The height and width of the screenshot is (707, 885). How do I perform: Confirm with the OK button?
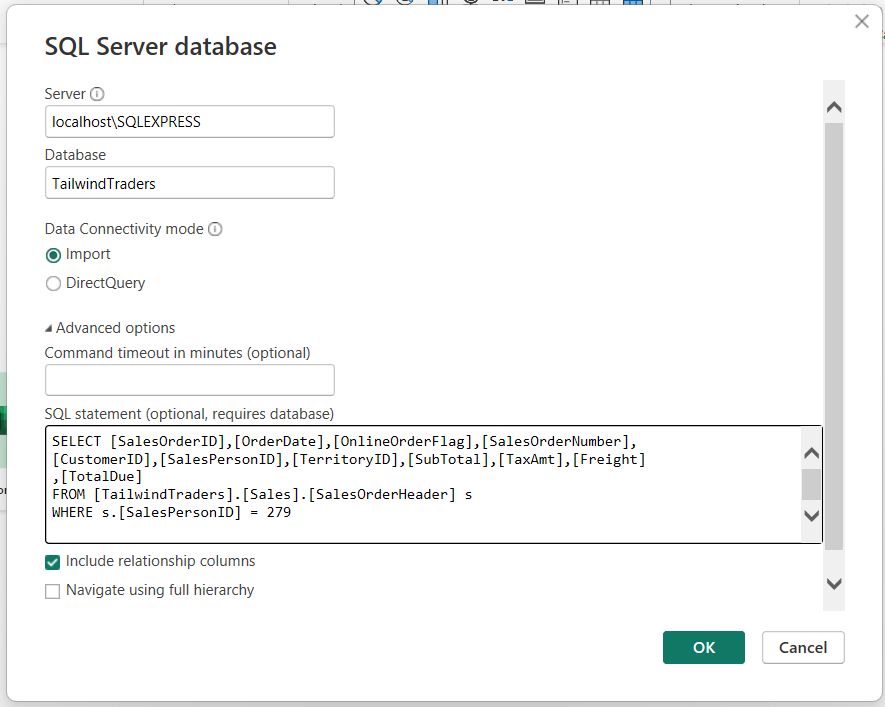[703, 647]
